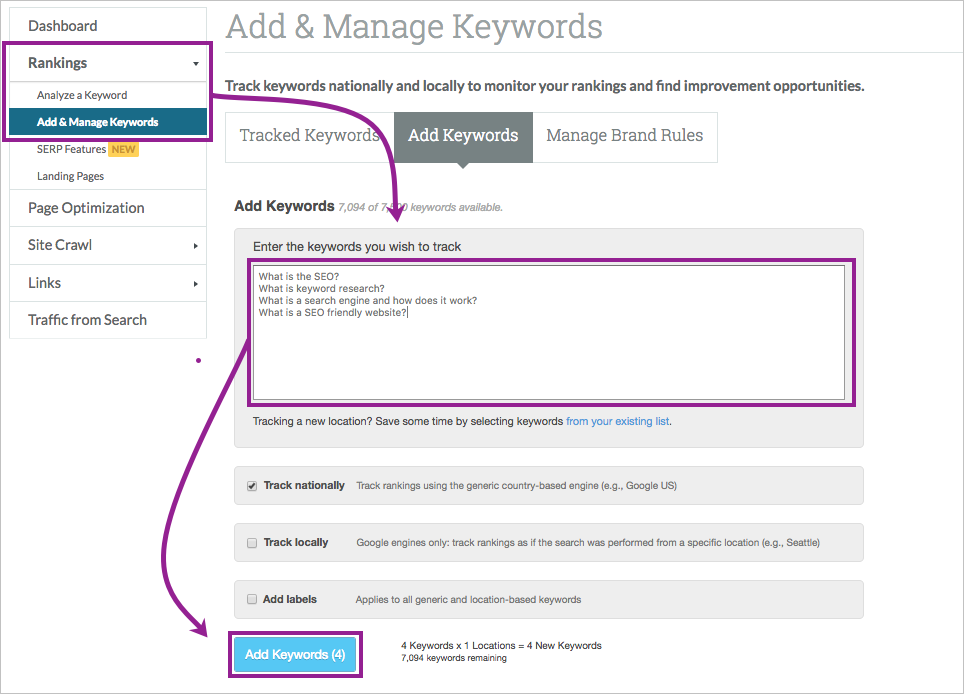Click the NEW badge beside SERP Features
964x694 pixels.
pos(124,149)
